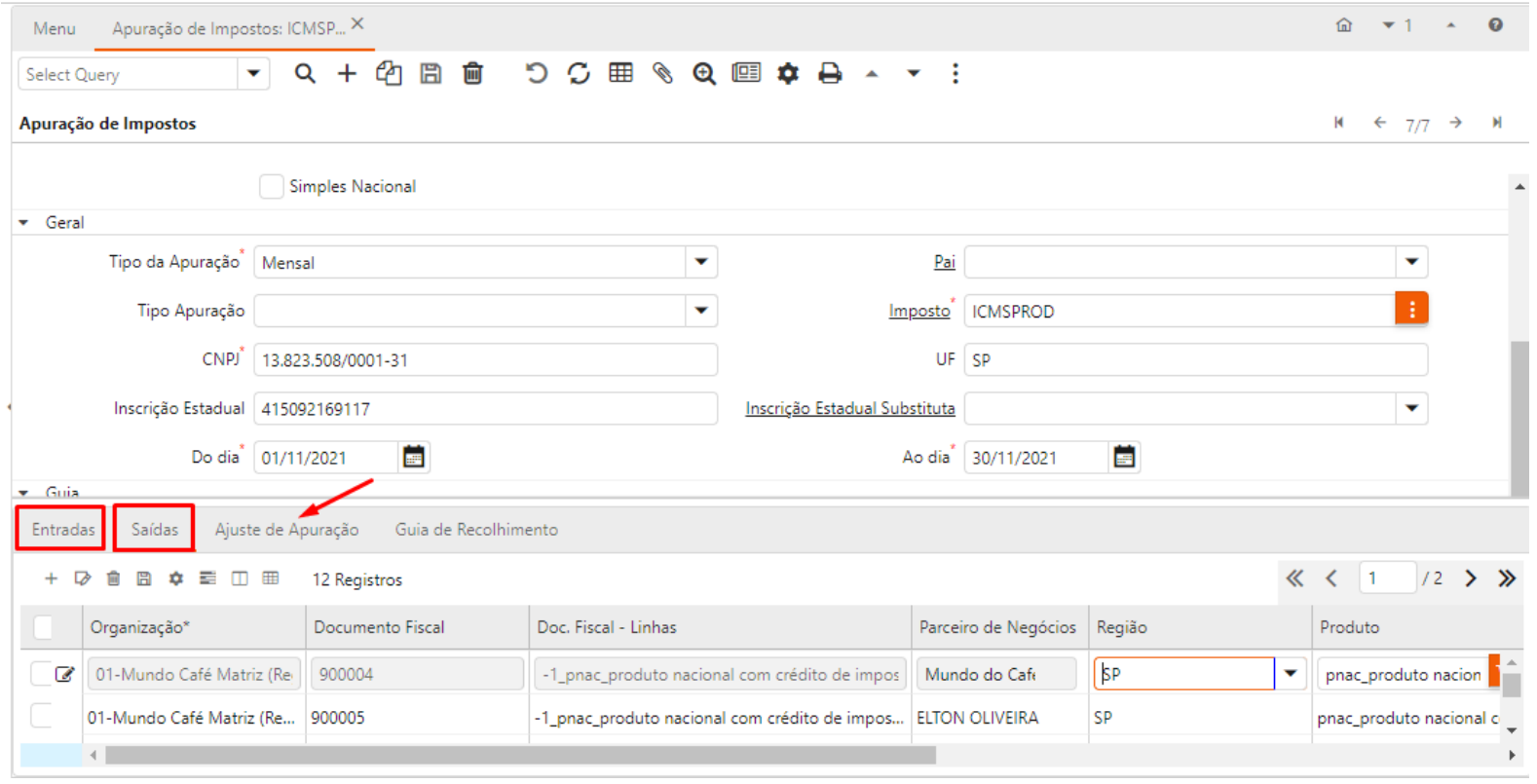Click the refresh icon in toolbar
This screenshot has height=784, width=1537.
click(579, 74)
